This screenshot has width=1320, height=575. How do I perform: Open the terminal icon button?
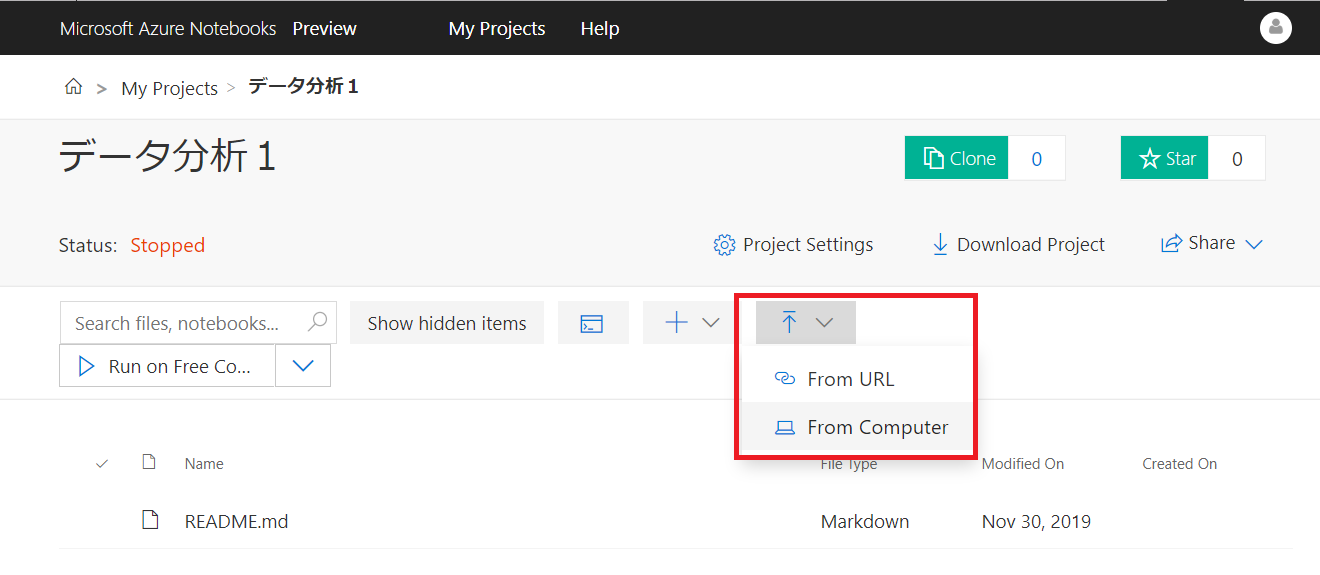(592, 323)
